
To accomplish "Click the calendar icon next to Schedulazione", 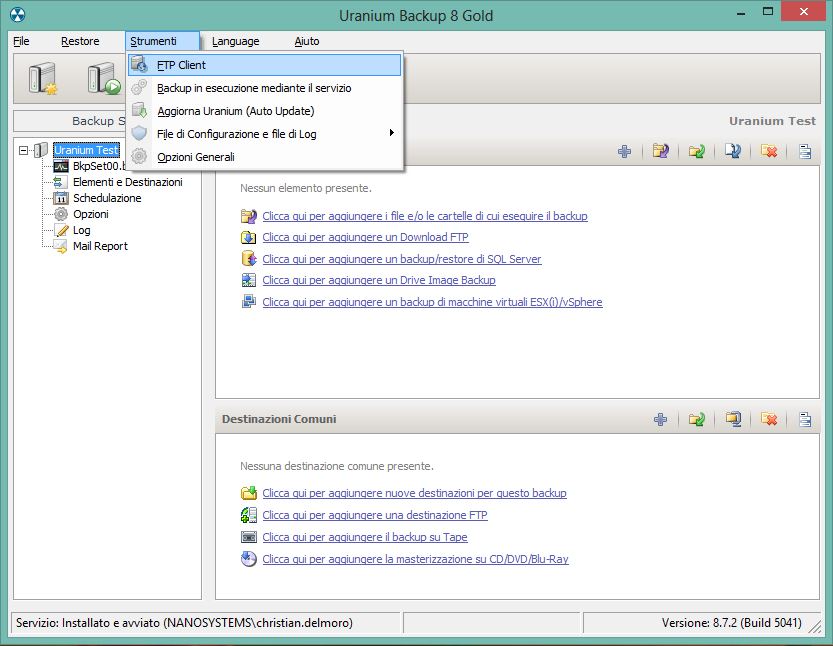I will coord(61,198).
